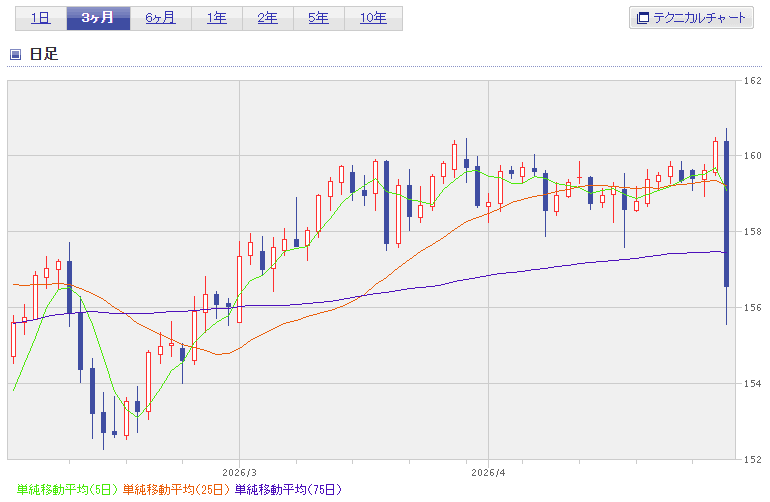The width and height of the screenshot is (770, 502).
Task: Show the 5年 chart tab
Action: click(319, 18)
